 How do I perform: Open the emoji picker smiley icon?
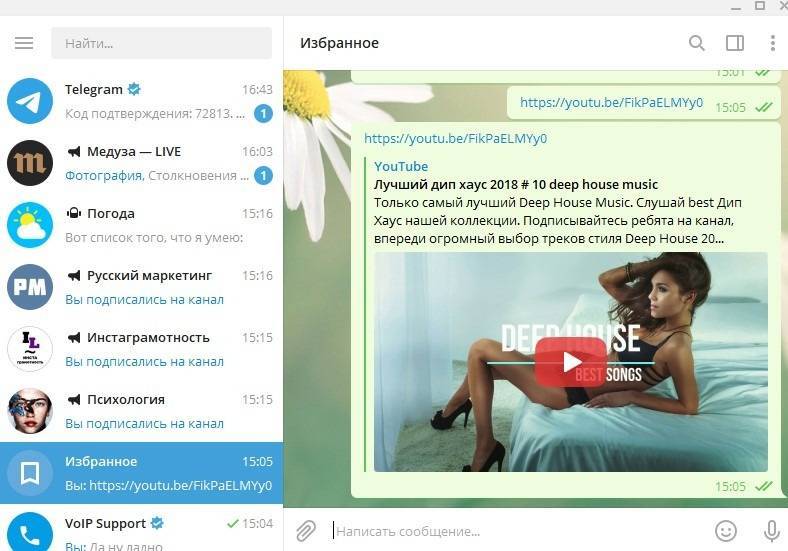click(726, 531)
